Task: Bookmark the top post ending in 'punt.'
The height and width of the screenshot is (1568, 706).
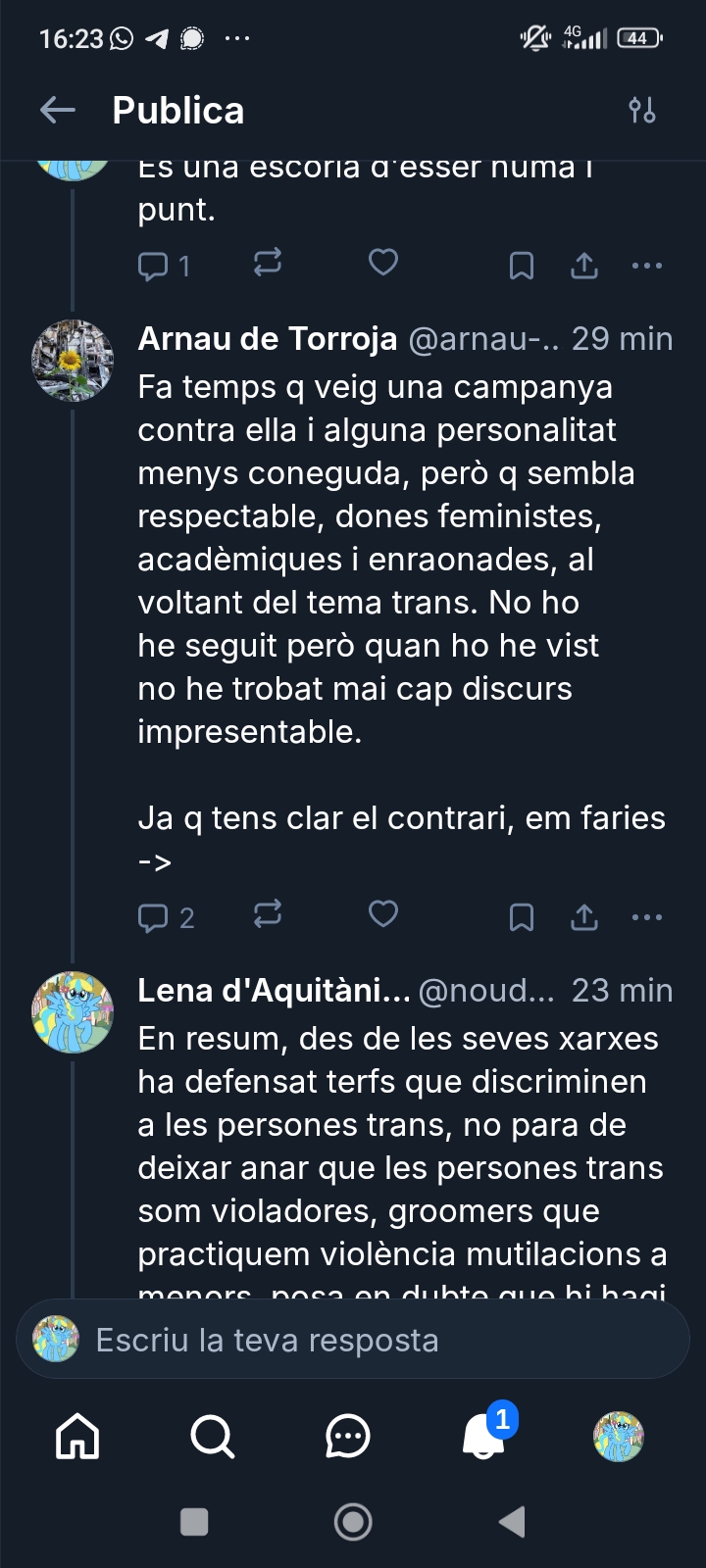Action: click(x=521, y=265)
